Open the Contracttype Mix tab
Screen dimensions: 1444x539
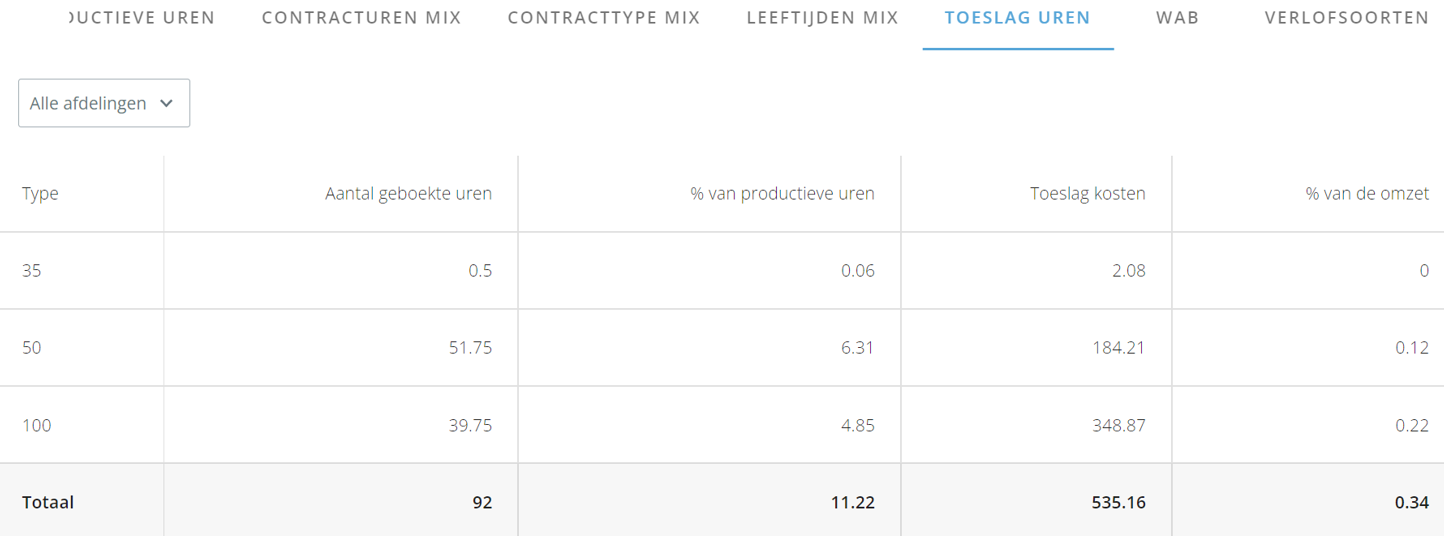[604, 18]
